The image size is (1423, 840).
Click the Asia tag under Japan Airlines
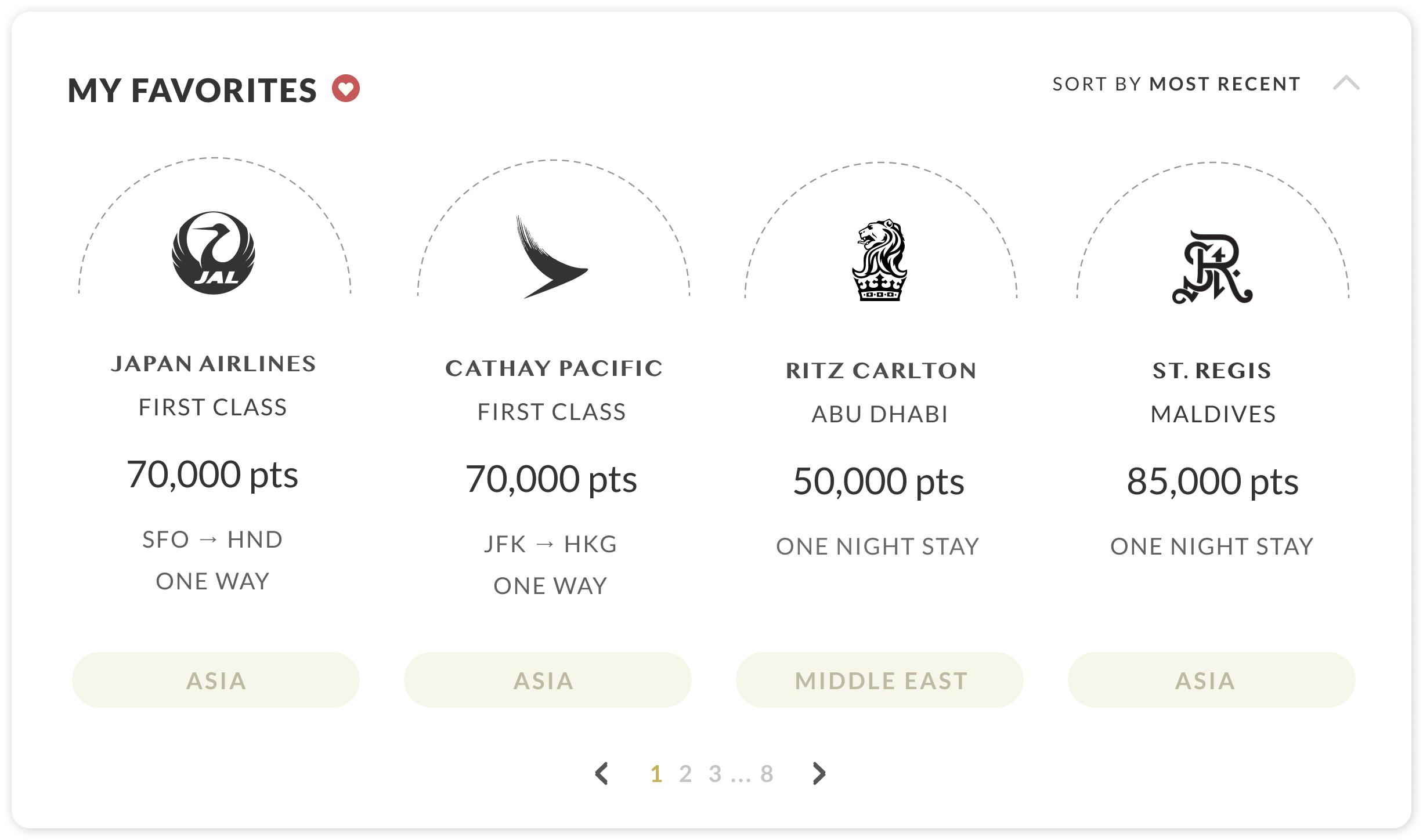coord(216,680)
